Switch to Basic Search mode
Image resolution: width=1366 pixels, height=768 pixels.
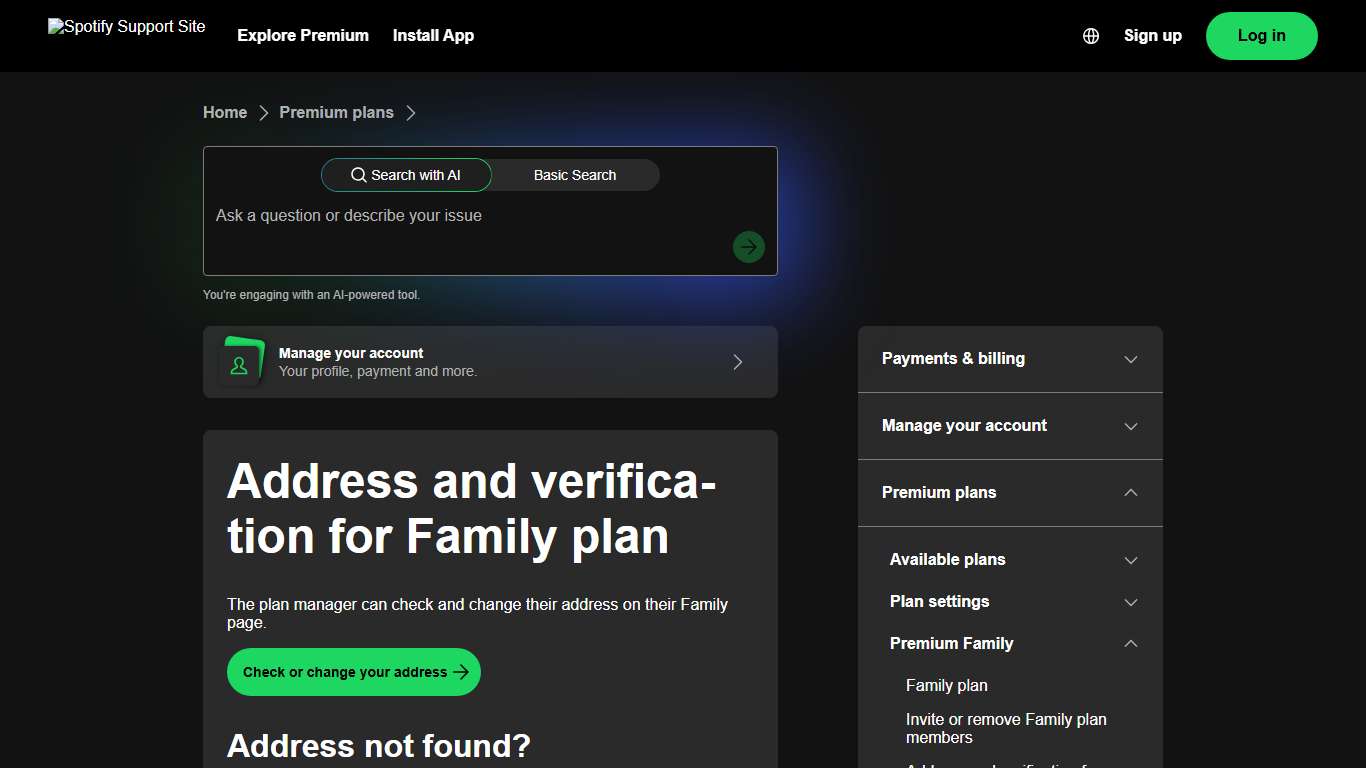tap(575, 175)
